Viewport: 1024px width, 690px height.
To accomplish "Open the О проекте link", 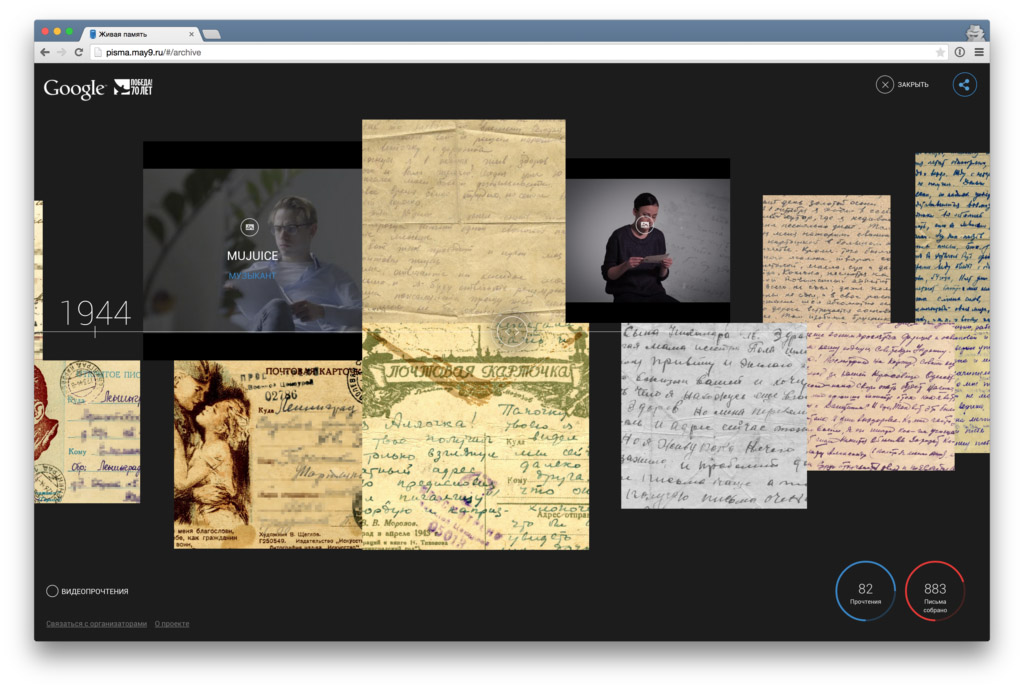I will pyautogui.click(x=172, y=624).
